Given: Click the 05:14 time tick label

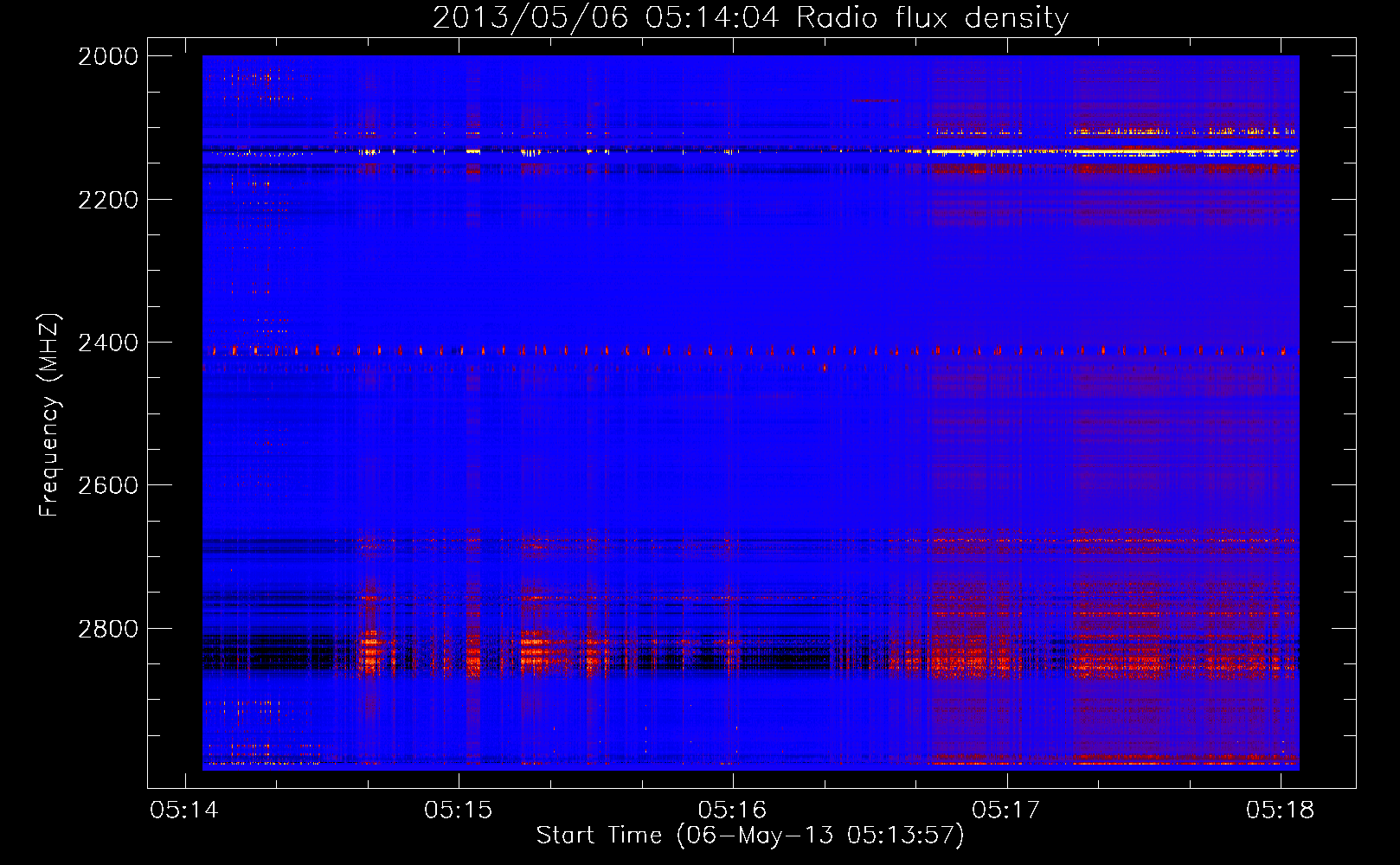Looking at the screenshot, I should pos(184,810).
